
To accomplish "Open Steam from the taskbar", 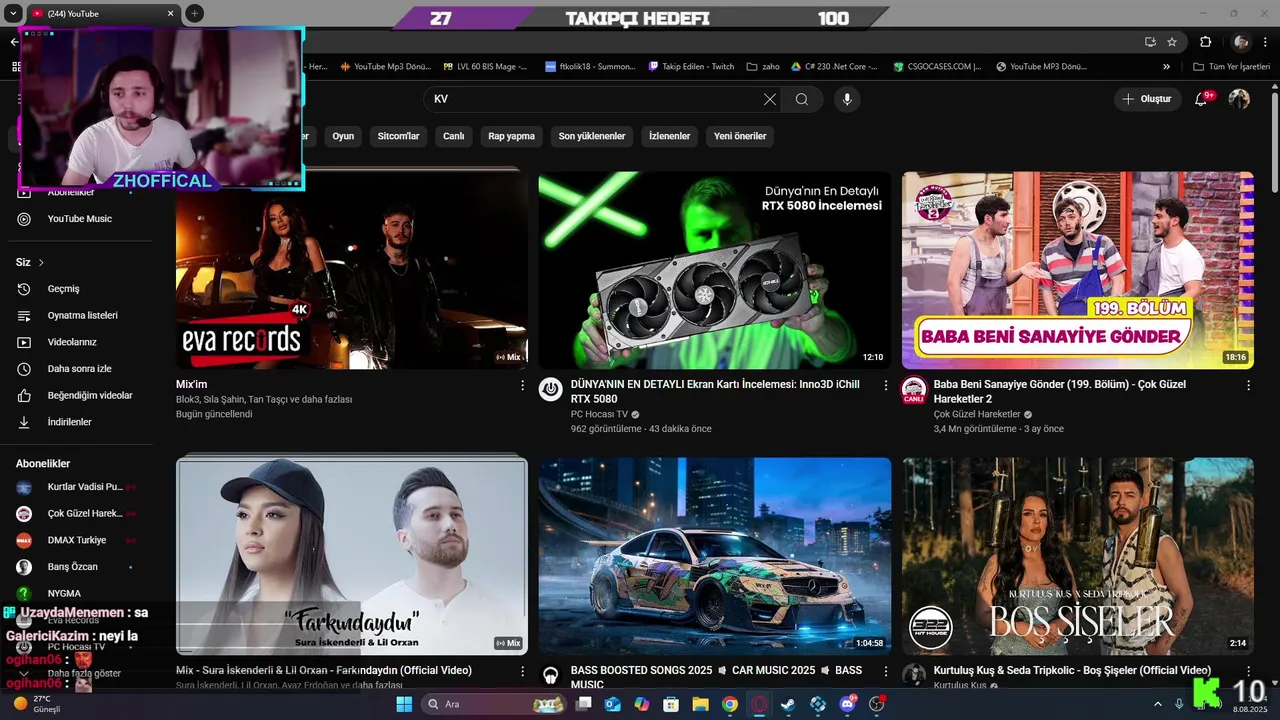I will 789,704.
